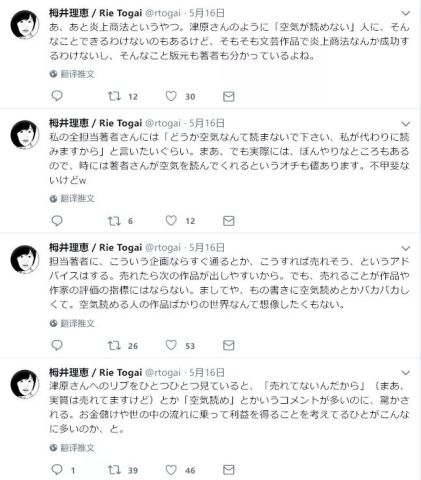Open @rtogai handle in second tweet

point(163,123)
